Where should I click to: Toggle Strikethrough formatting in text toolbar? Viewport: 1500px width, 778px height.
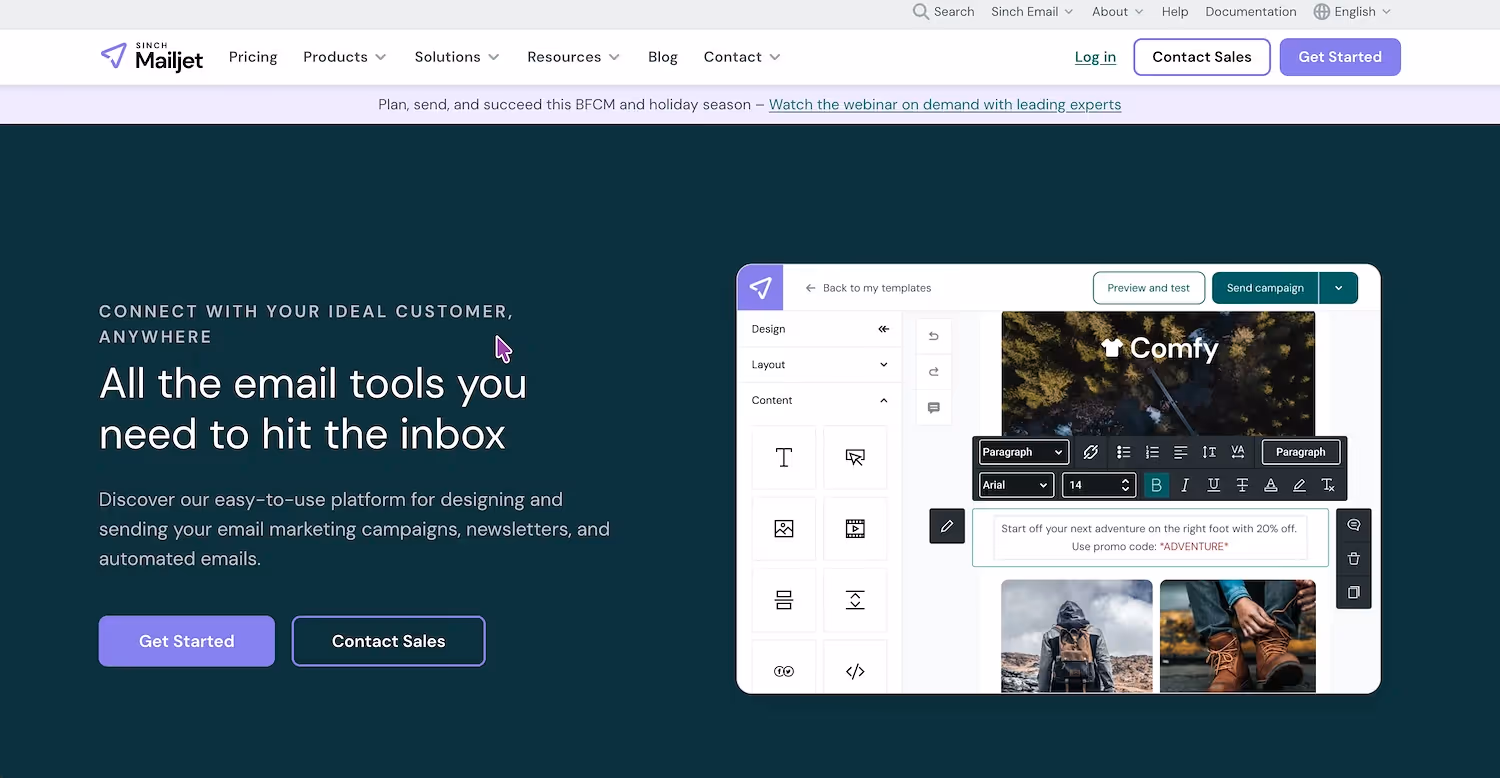coord(1242,485)
